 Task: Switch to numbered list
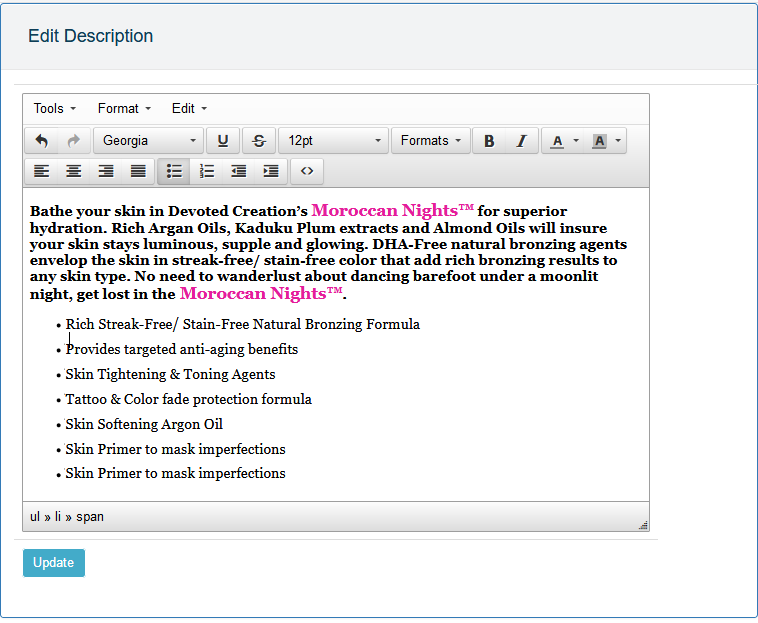coord(206,171)
